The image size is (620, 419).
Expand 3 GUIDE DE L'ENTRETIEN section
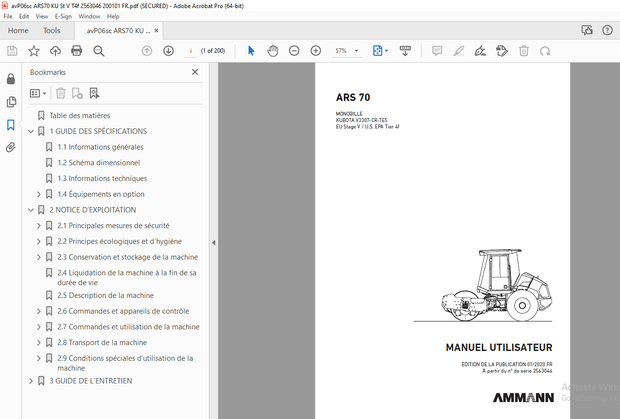[31, 381]
